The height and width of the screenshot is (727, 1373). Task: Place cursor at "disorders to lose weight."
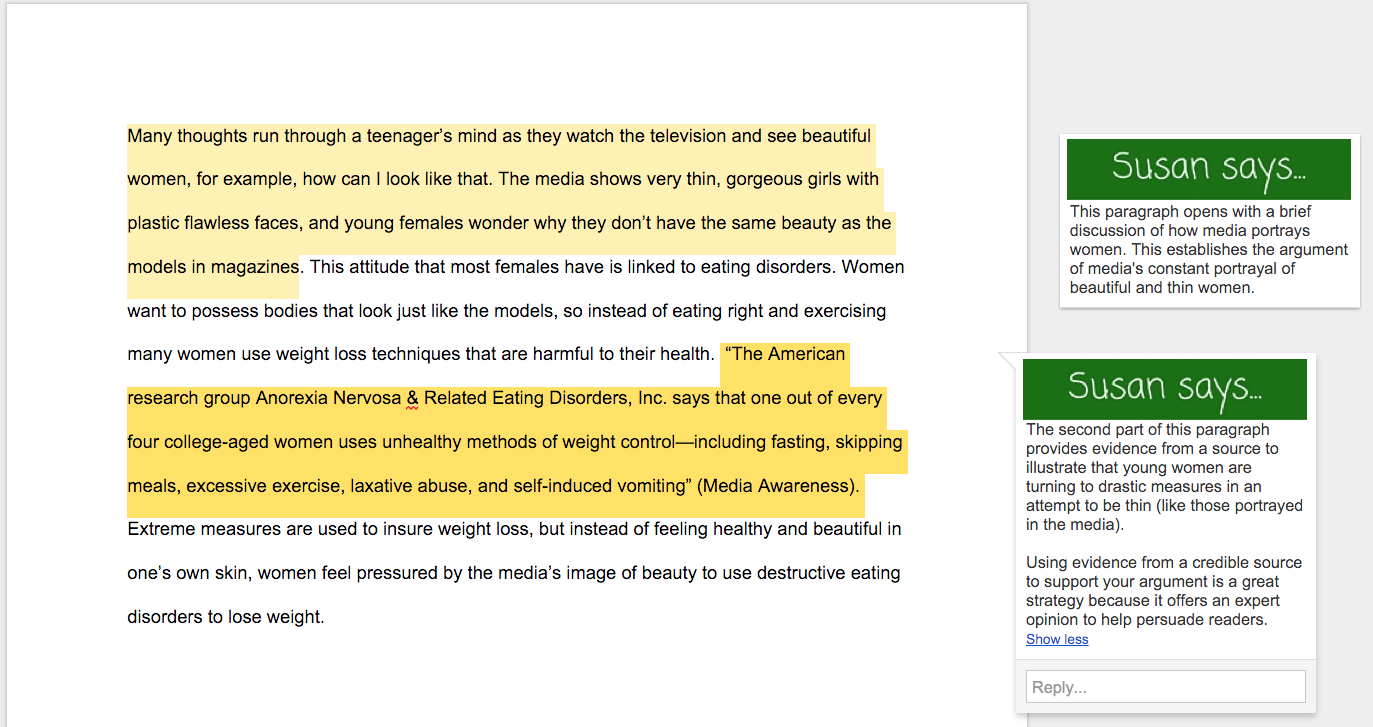[x=225, y=617]
